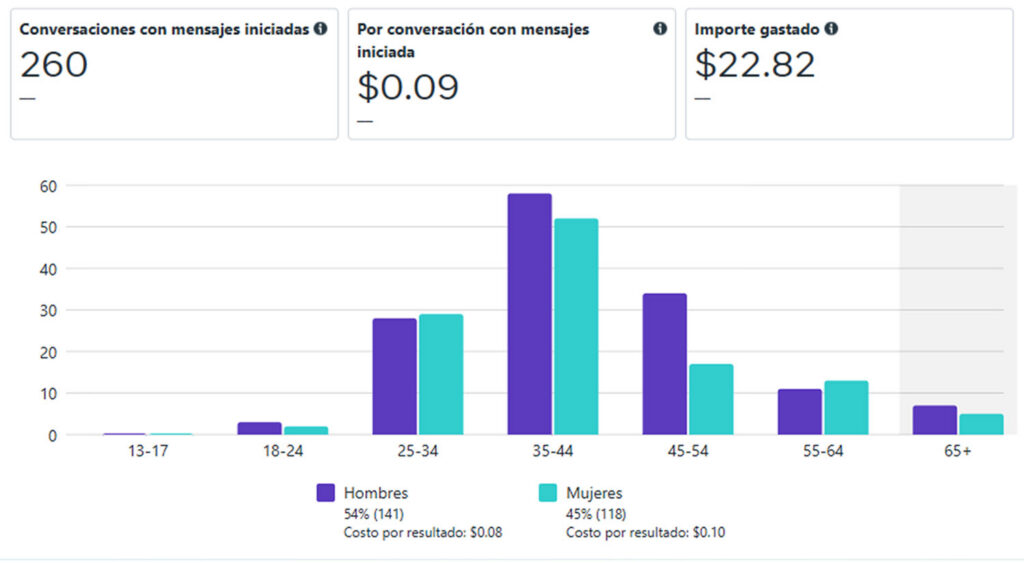Viewport: 1024px width, 563px height.
Task: Select the Mujeres legend label
Action: click(x=594, y=493)
